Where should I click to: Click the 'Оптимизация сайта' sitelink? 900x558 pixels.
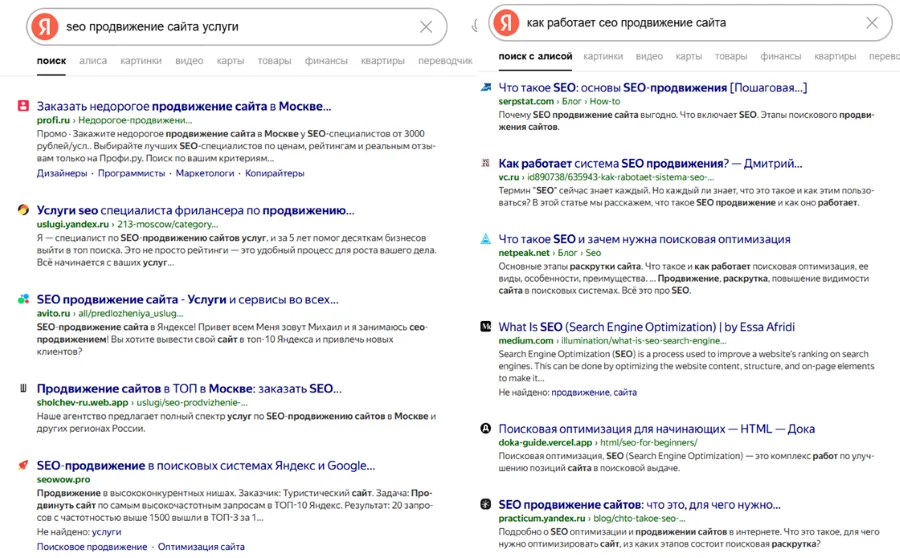(201, 547)
